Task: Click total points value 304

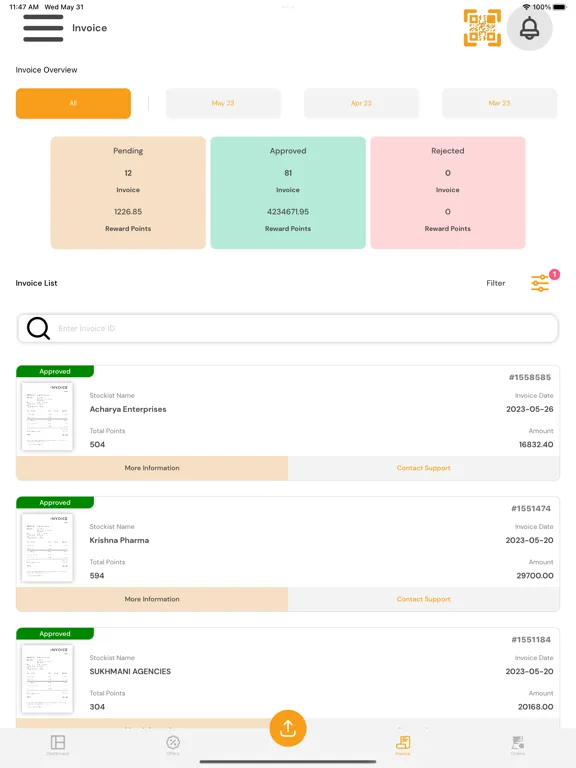Action: [x=97, y=707]
